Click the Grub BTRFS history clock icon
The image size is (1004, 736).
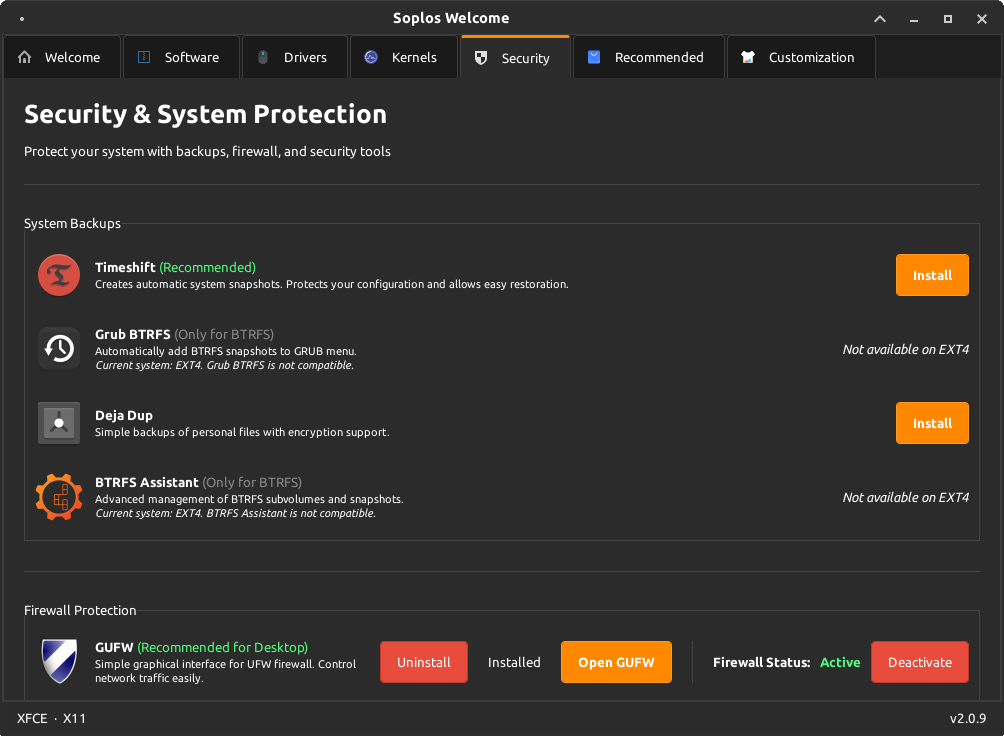tap(59, 349)
